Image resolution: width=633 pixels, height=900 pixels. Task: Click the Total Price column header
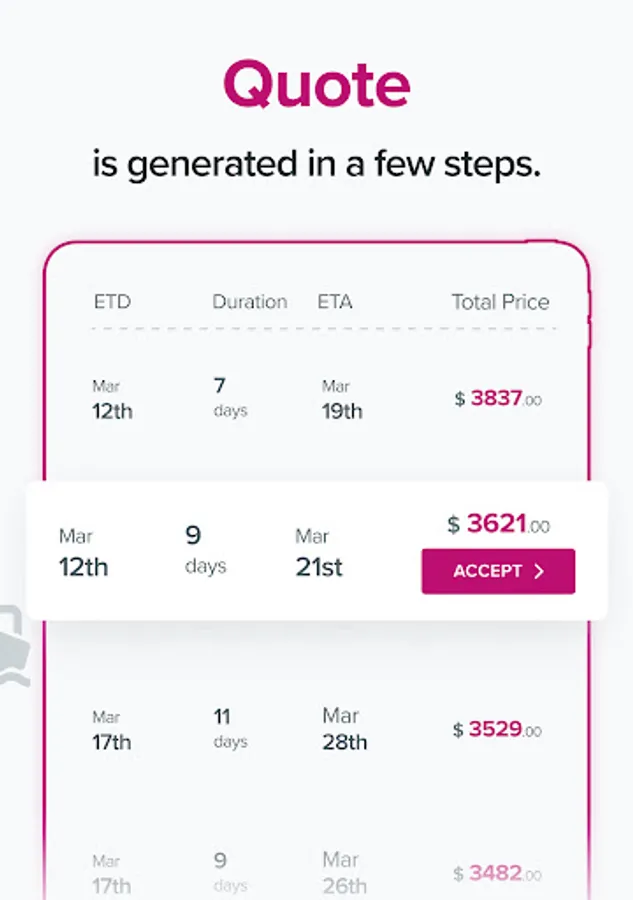pyautogui.click(x=500, y=301)
